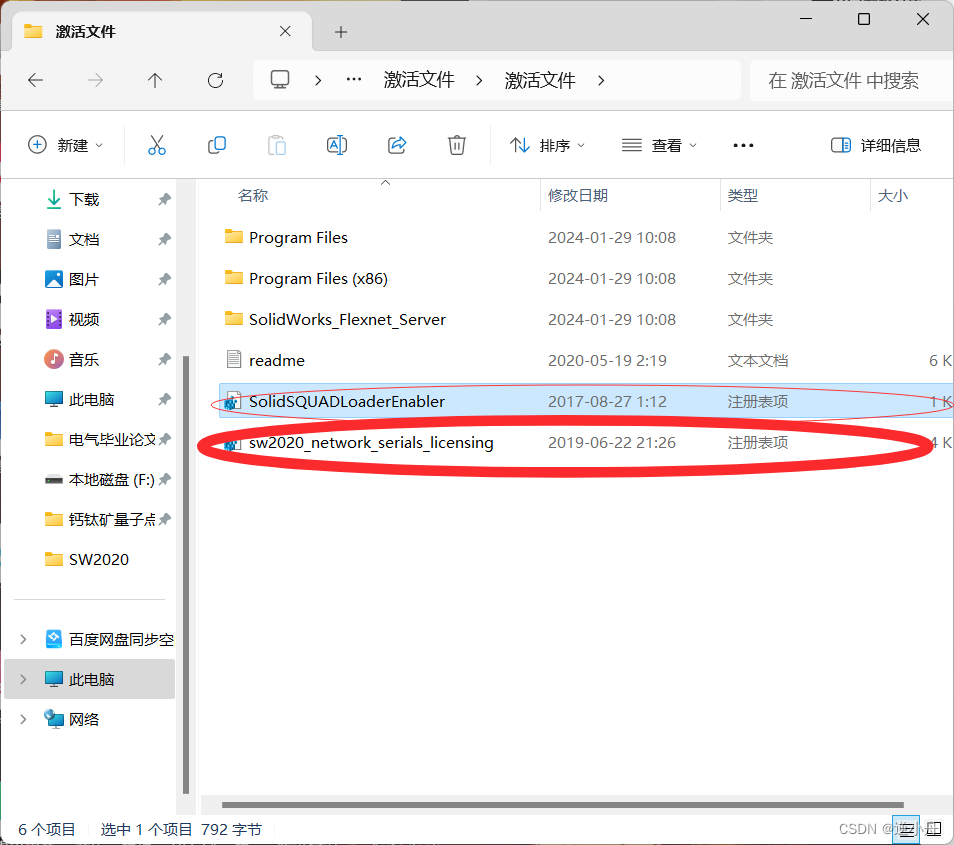The width and height of the screenshot is (954, 845).
Task: Open Music (音乐) in sidebar
Action: (83, 360)
